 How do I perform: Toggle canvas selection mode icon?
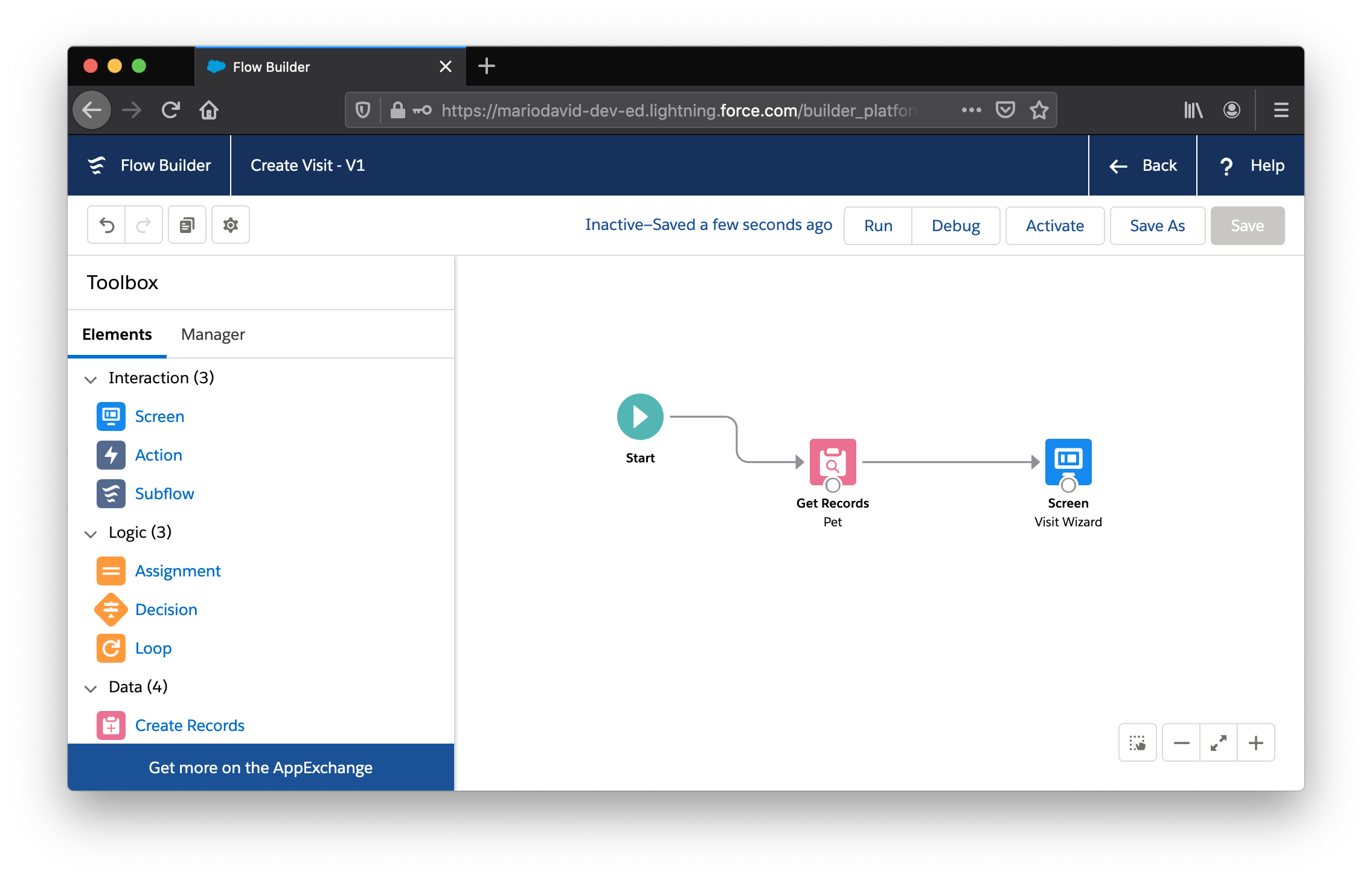1137,742
